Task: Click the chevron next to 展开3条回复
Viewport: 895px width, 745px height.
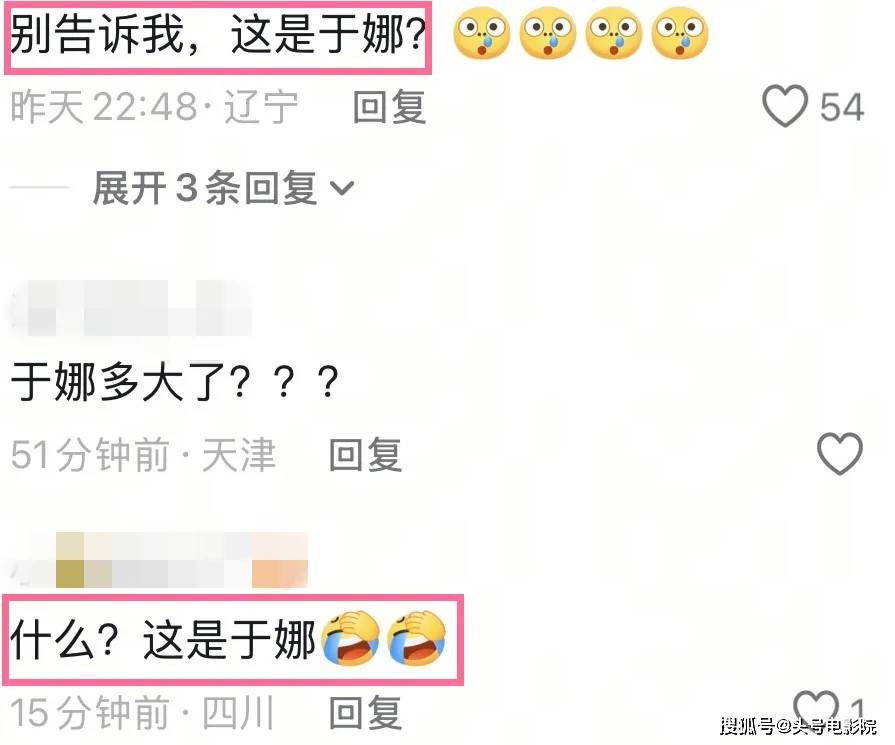Action: [342, 188]
